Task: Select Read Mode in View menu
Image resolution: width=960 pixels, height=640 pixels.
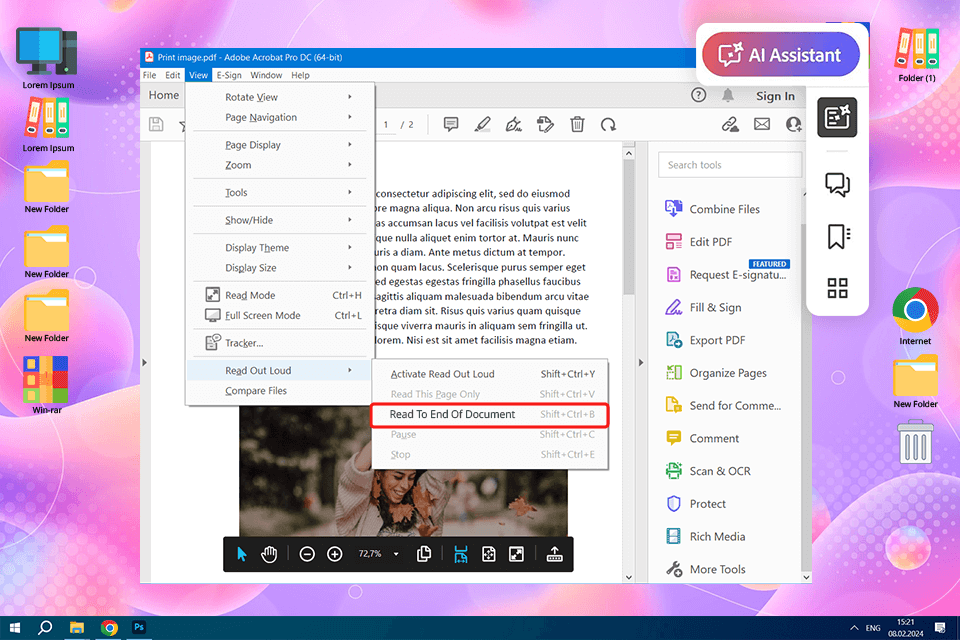Action: (280, 295)
